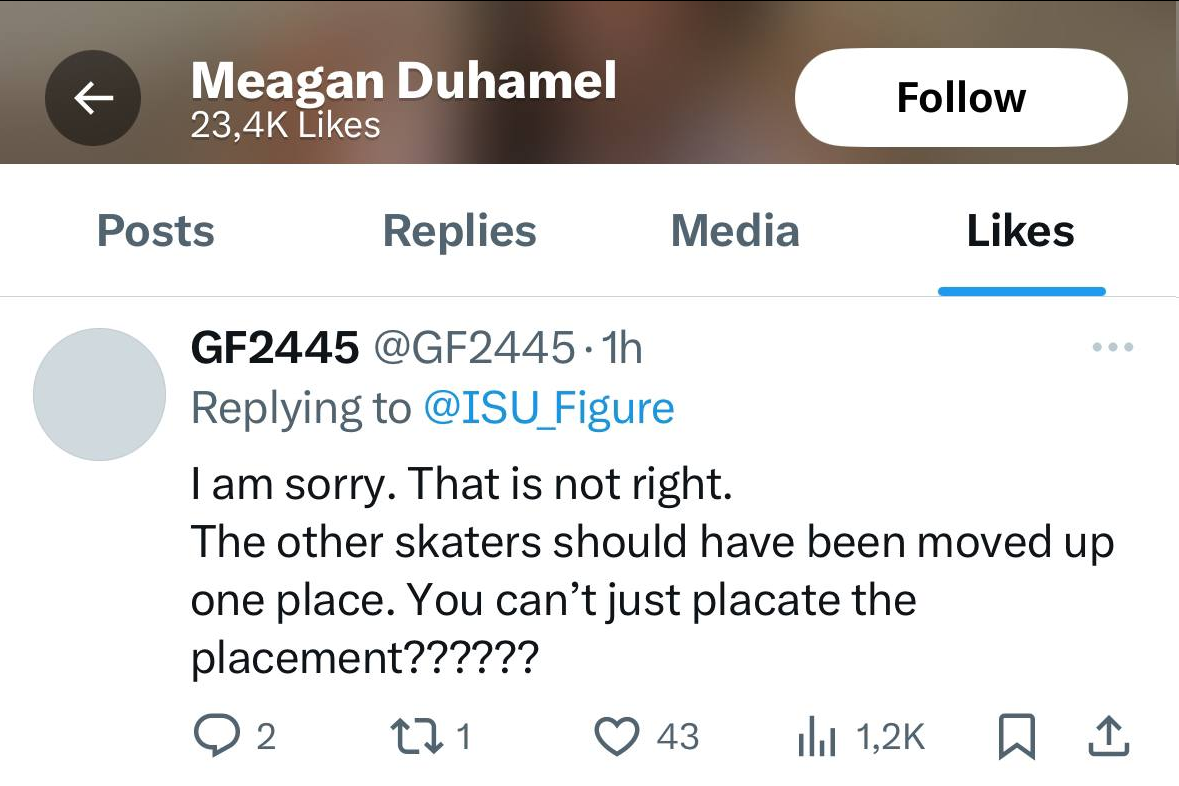
Task: Open the @GF2445 handle link
Action: tap(474, 348)
